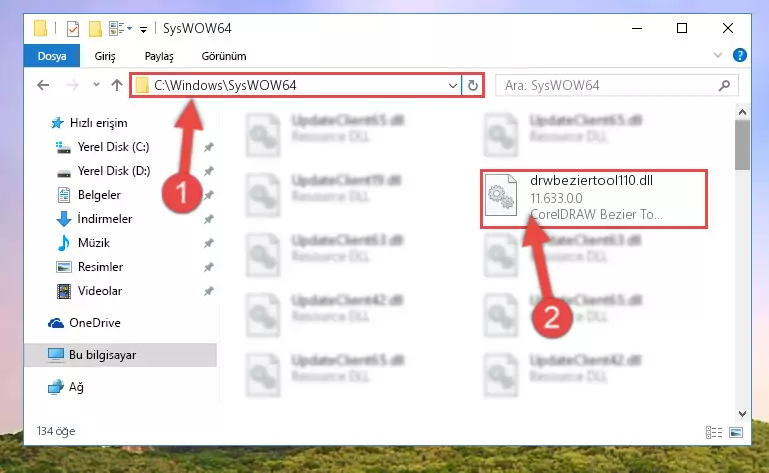769x473 pixels.
Task: Click the Up directory arrow
Action: 117,85
